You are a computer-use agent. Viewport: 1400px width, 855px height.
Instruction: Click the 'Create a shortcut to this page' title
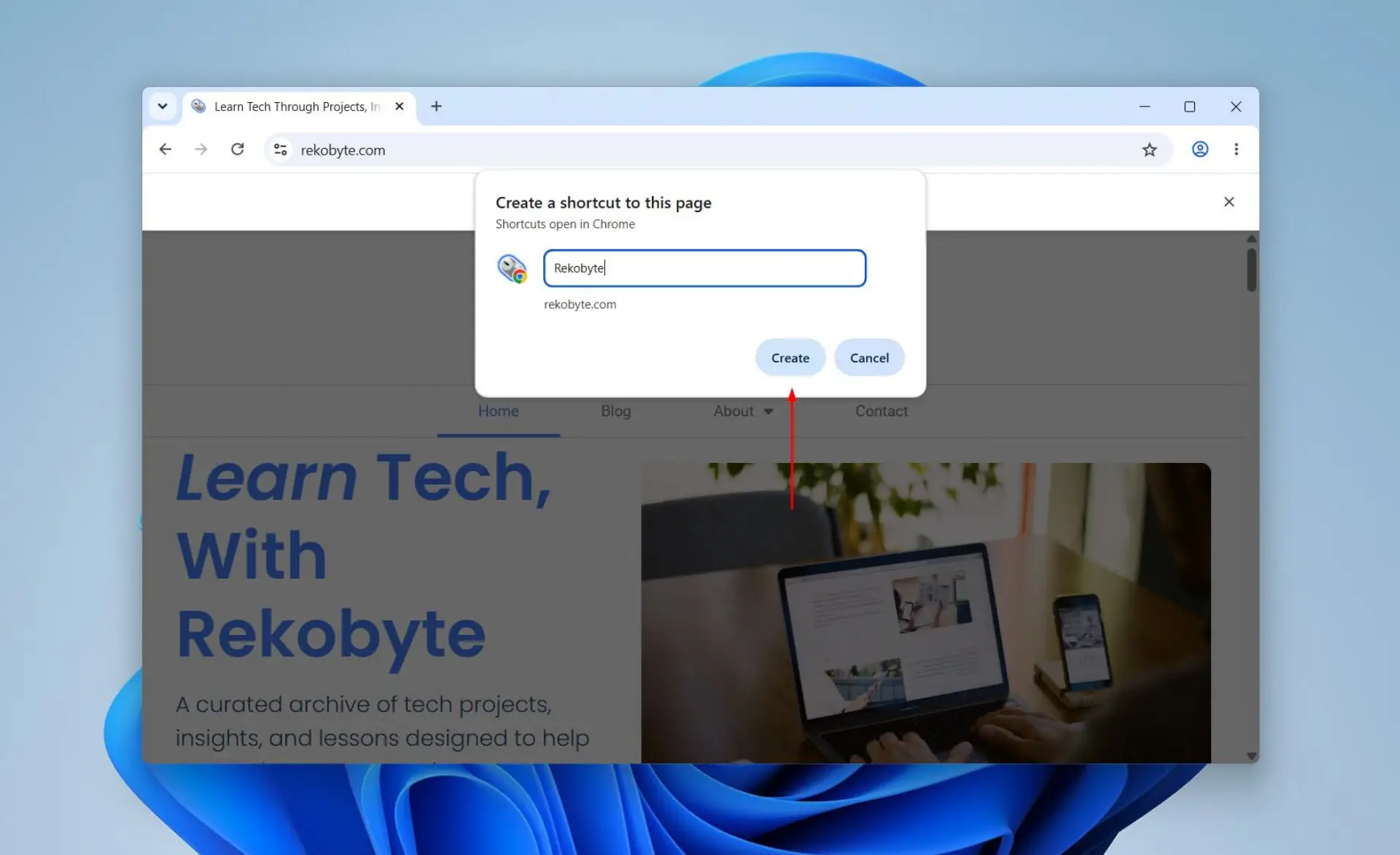(x=604, y=203)
